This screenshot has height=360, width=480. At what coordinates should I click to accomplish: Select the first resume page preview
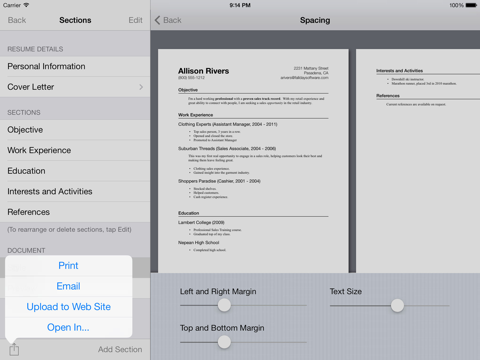pos(253,161)
